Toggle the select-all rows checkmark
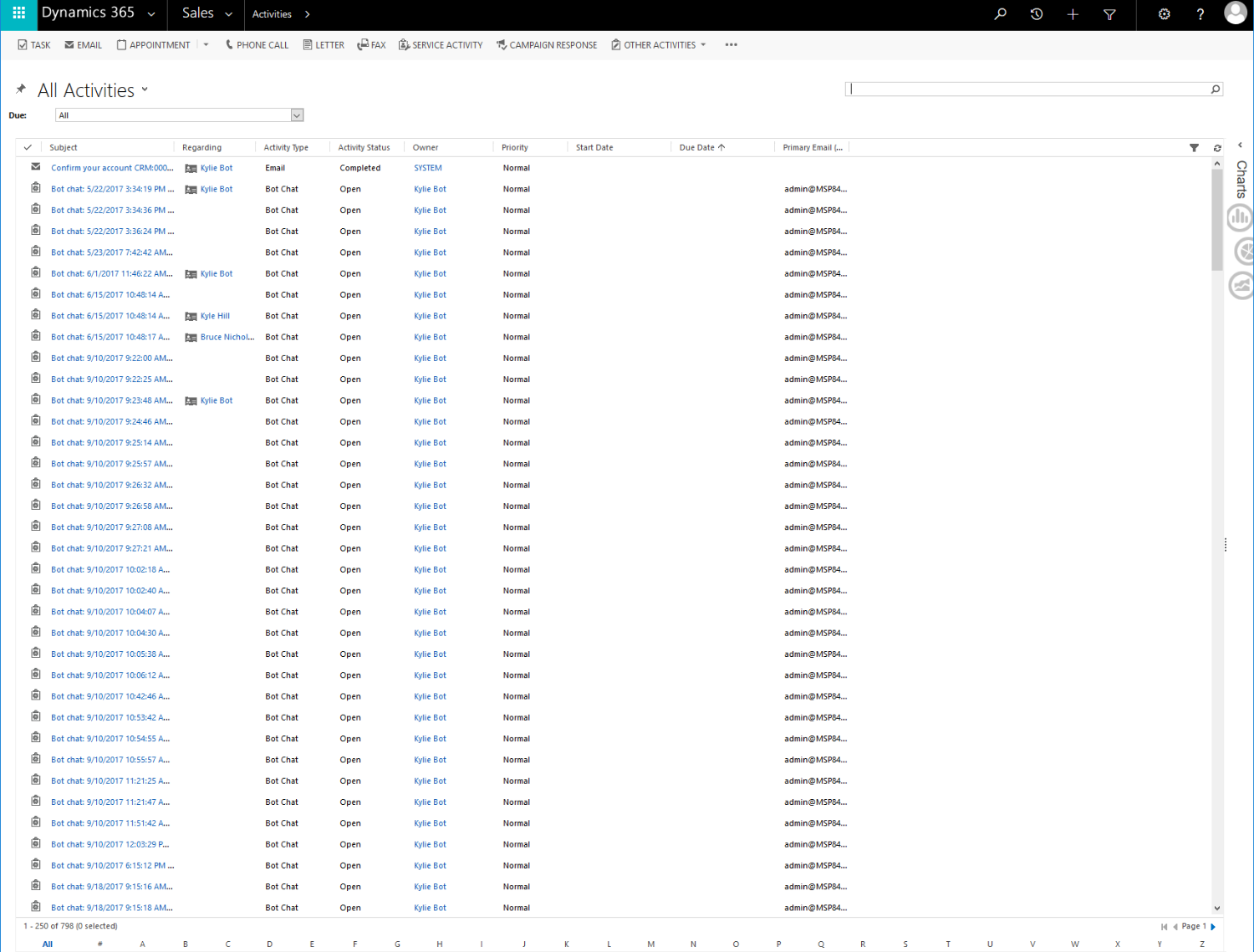This screenshot has height=952, width=1254. [28, 147]
